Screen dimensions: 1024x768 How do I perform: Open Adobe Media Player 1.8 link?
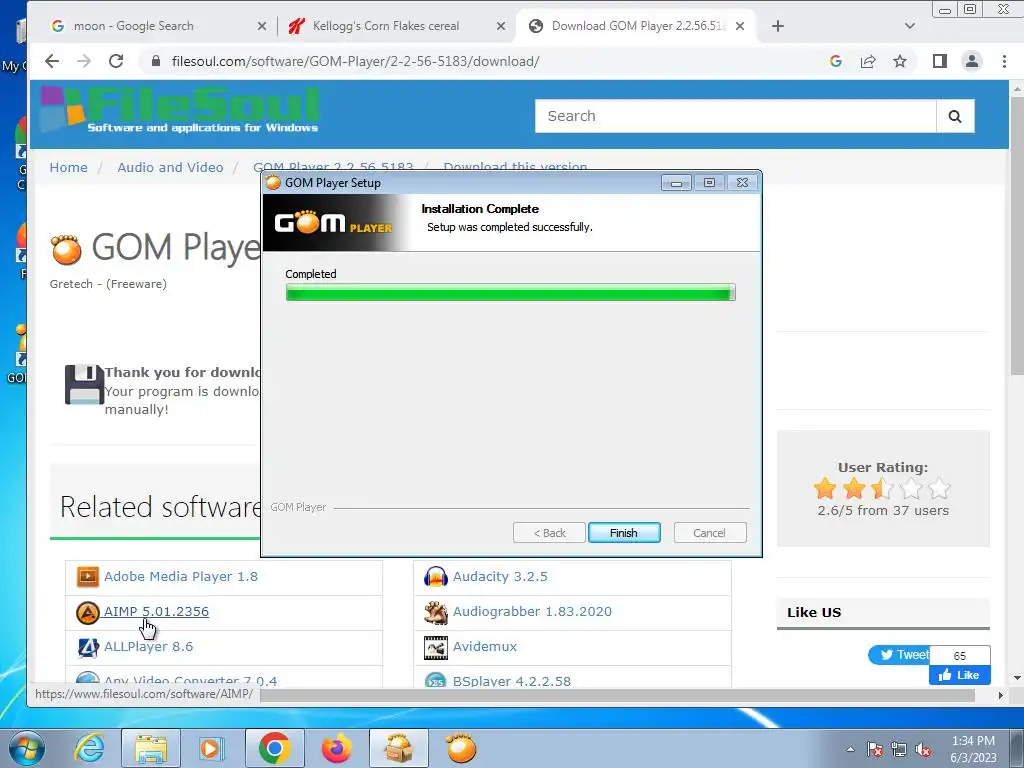181,577
